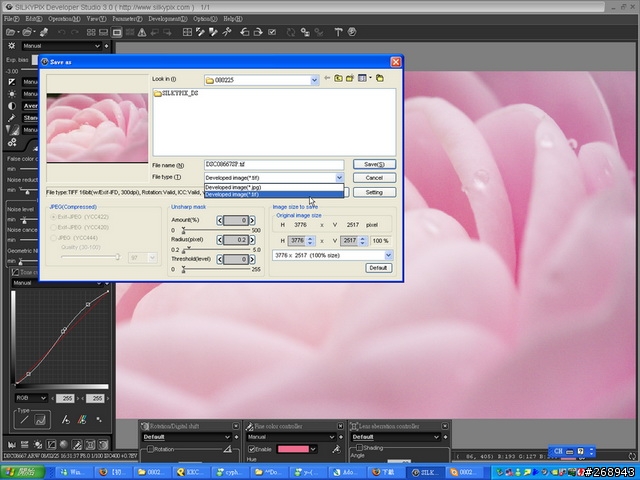This screenshot has width=640, height=480.
Task: Select the single preview view mode icon
Action: pyautogui.click(x=117, y=32)
